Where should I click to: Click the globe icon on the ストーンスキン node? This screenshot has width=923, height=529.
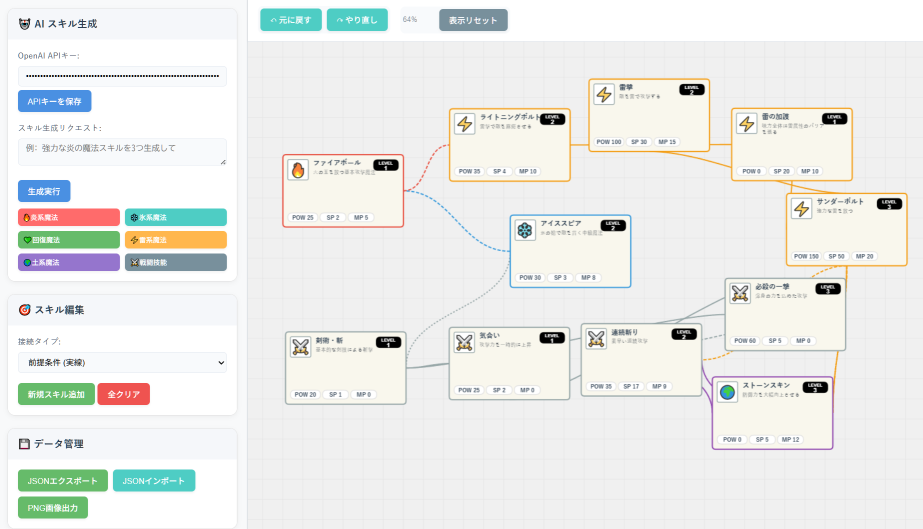point(727,392)
